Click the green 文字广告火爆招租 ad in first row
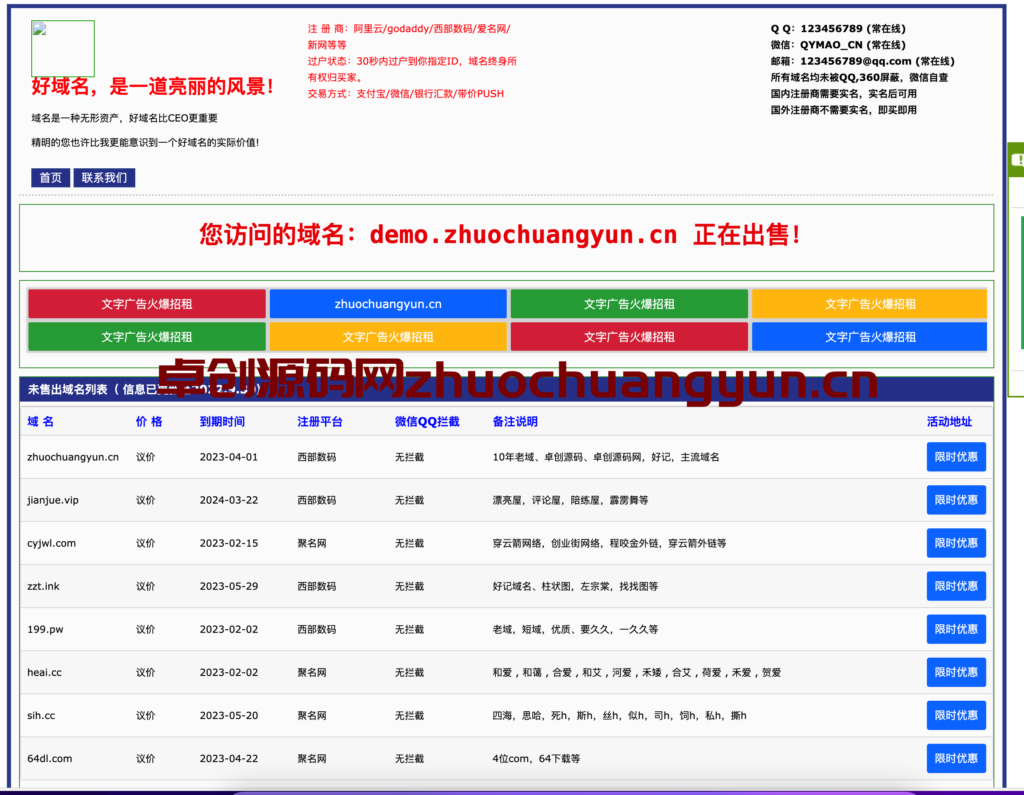The image size is (1024, 795). (x=629, y=304)
